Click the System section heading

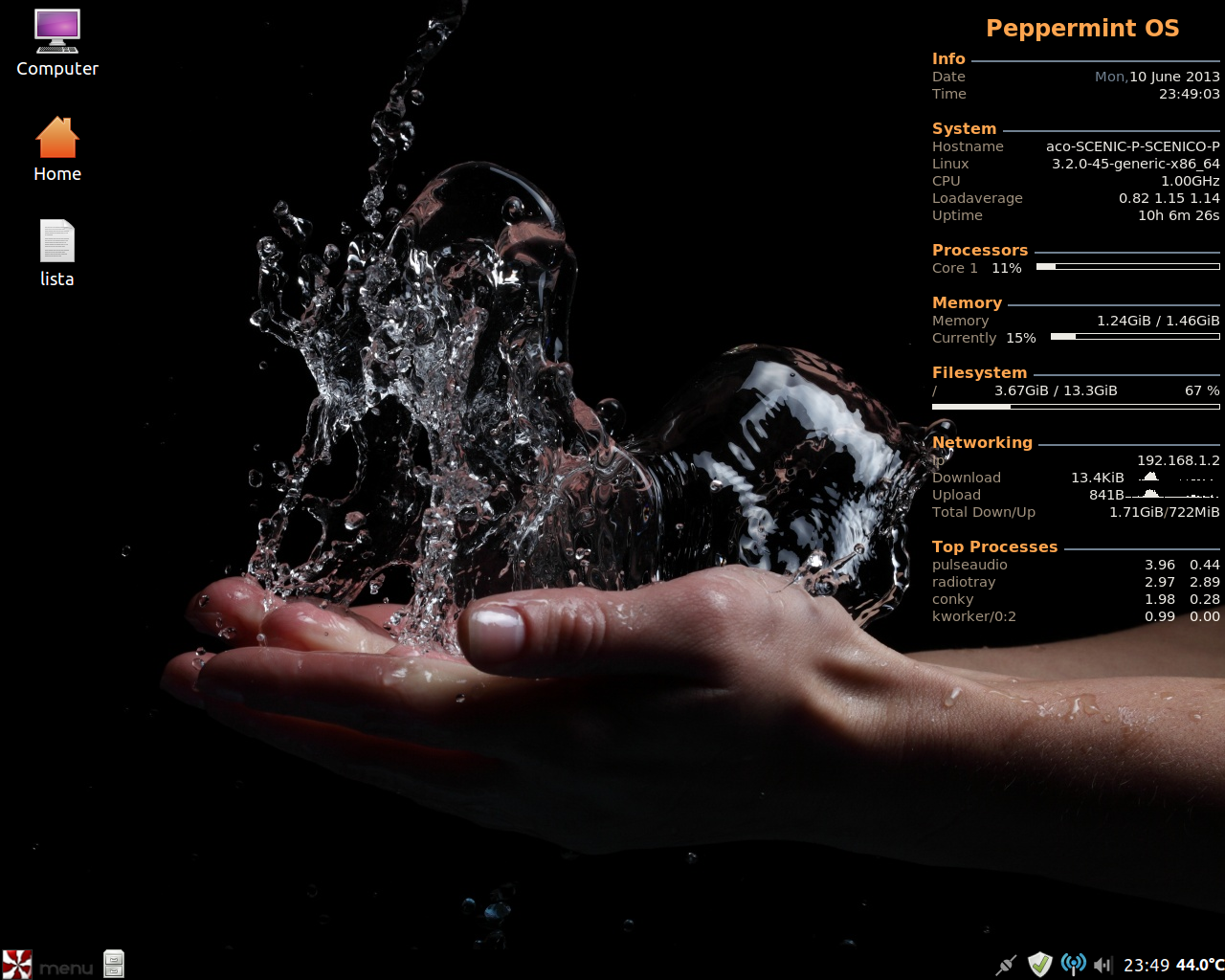coord(964,128)
